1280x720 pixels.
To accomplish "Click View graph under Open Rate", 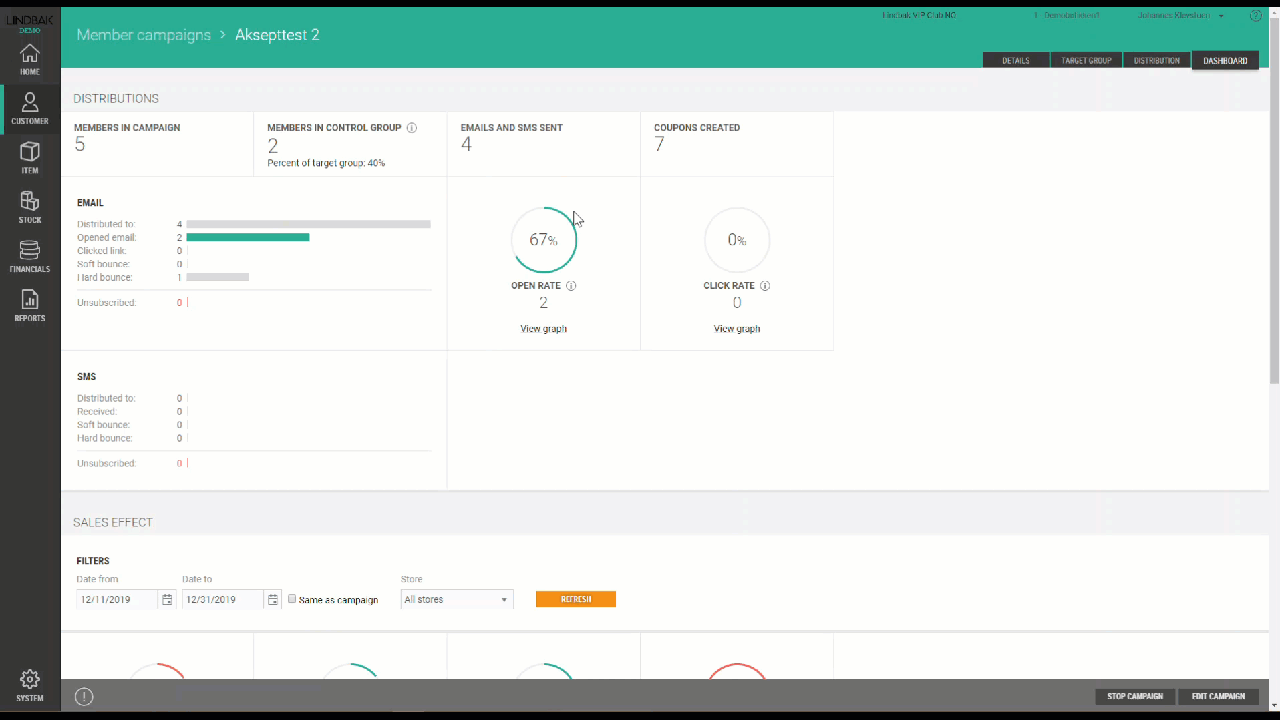I will pos(543,329).
